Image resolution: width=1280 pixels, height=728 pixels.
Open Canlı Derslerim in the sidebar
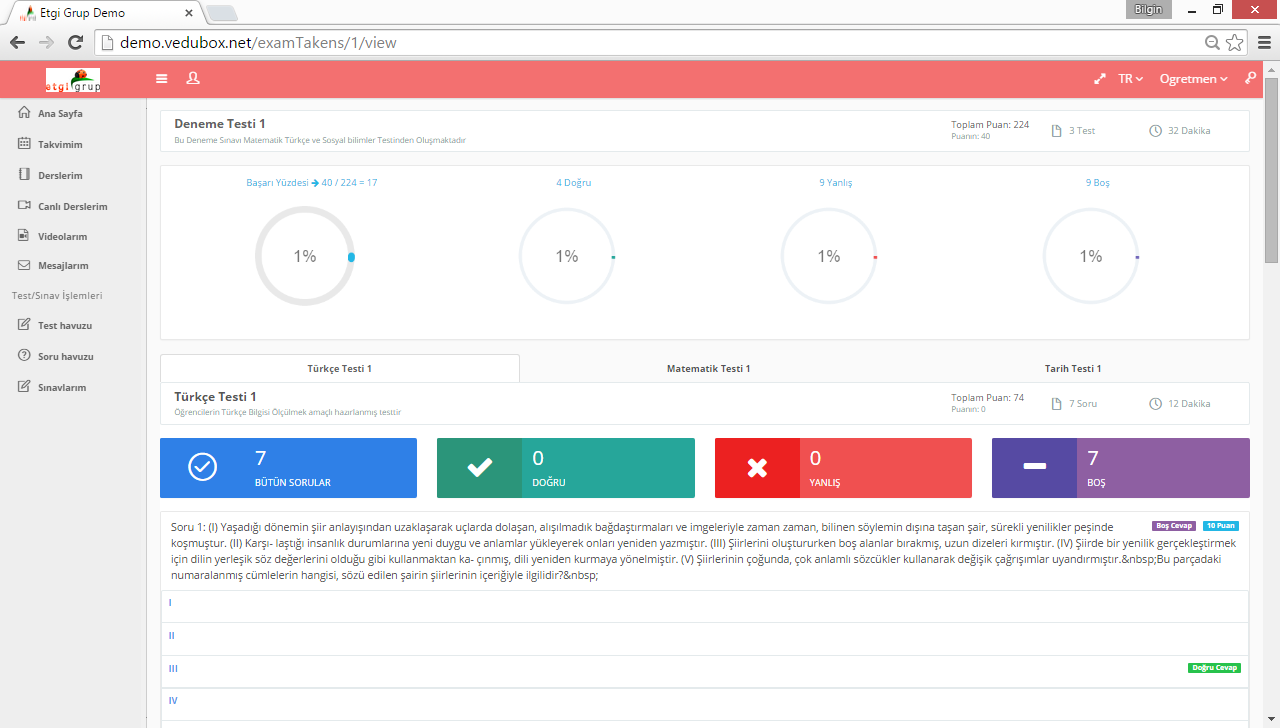click(x=72, y=207)
